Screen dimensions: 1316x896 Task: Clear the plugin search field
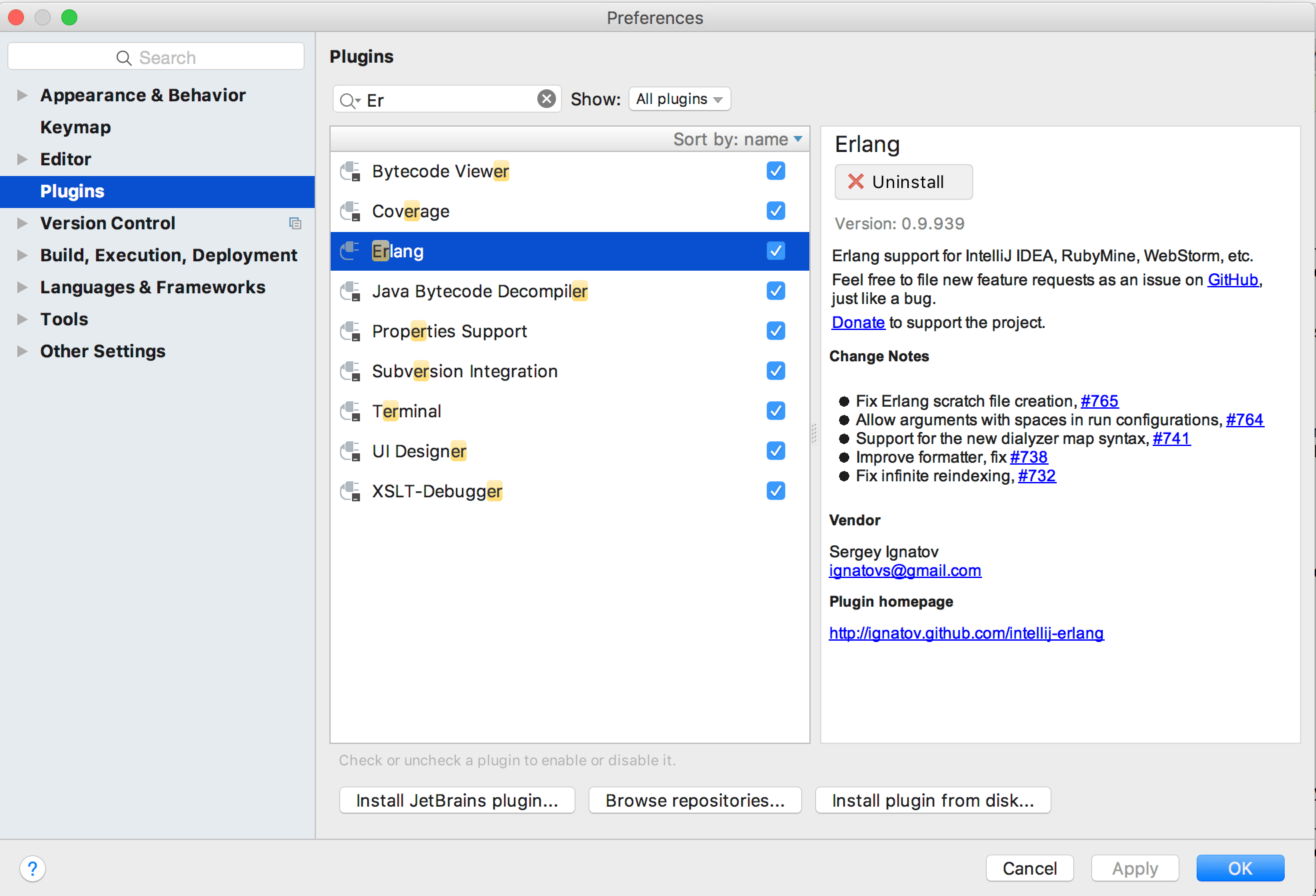(x=546, y=99)
